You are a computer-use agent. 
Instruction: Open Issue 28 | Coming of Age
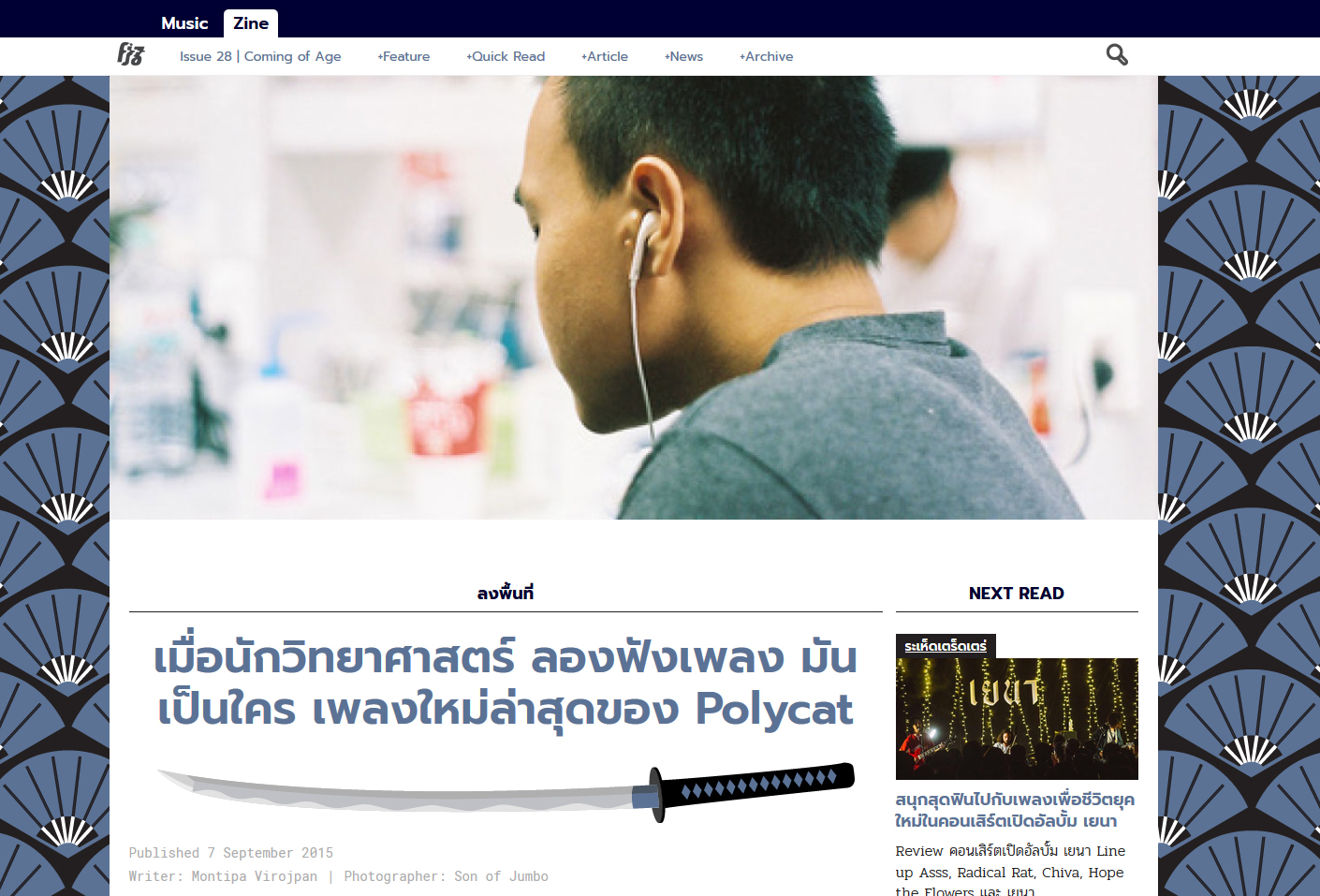coord(260,56)
